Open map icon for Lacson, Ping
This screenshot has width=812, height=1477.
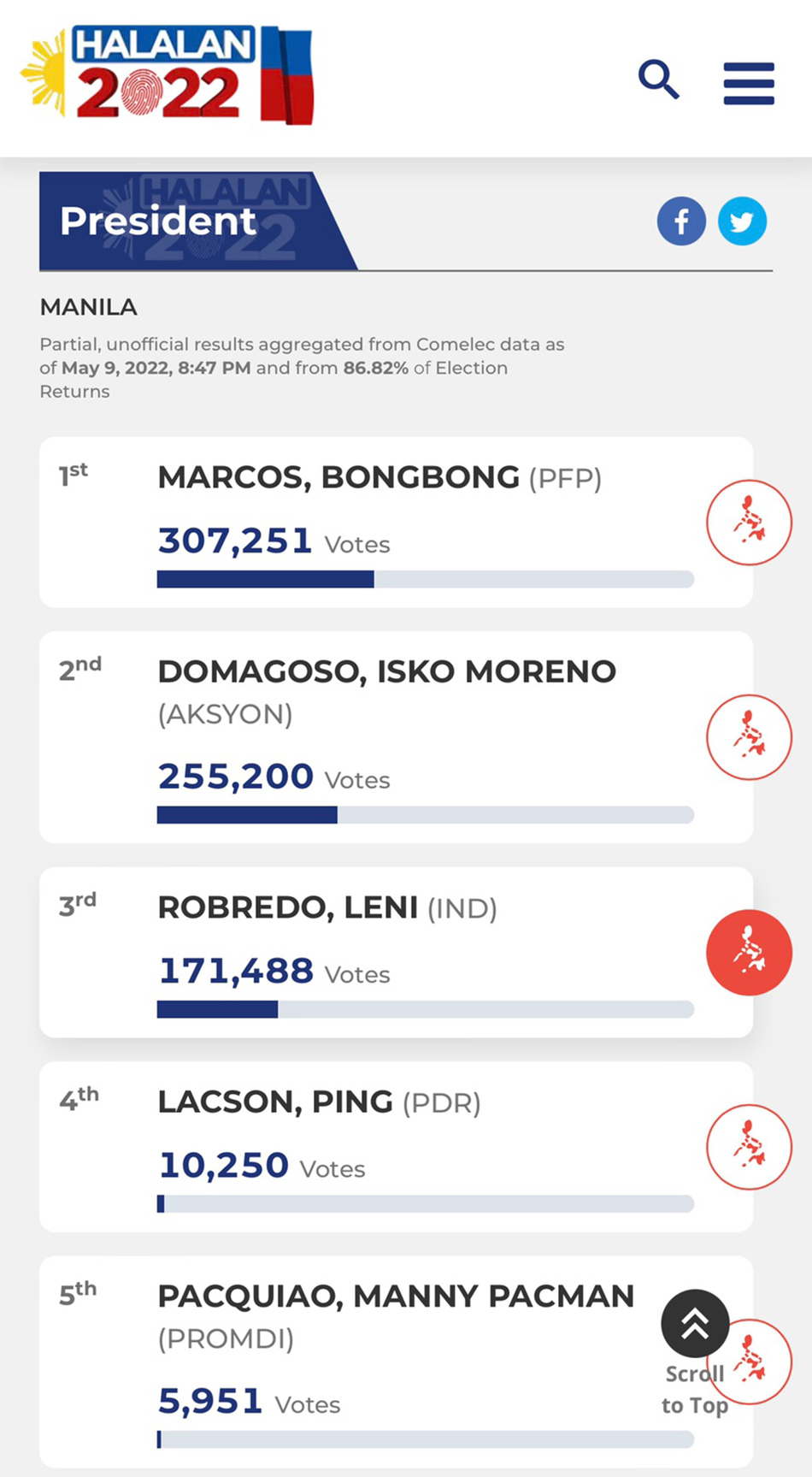tap(749, 1147)
